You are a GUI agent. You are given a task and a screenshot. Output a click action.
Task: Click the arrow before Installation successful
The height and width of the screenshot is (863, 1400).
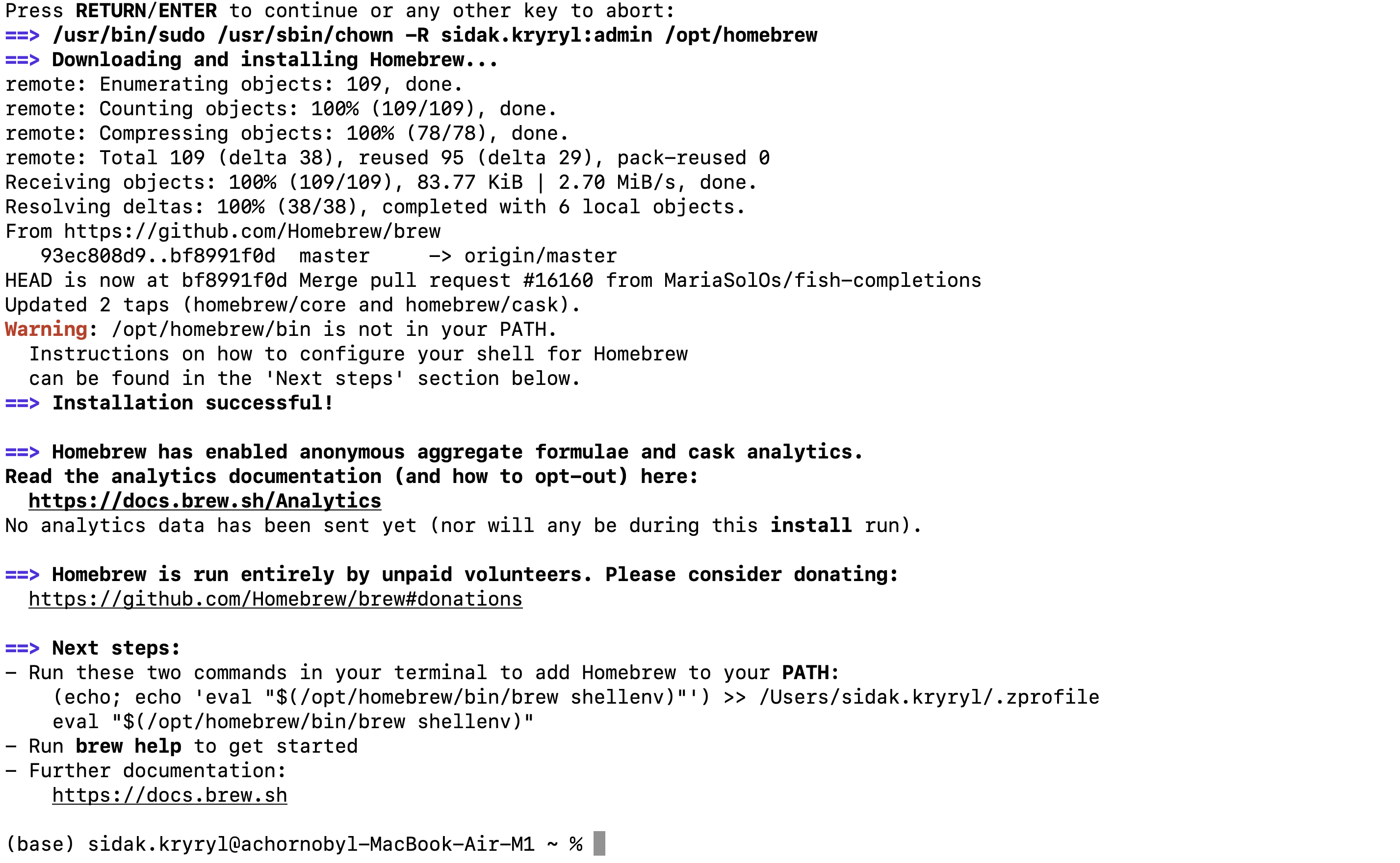tap(22, 404)
